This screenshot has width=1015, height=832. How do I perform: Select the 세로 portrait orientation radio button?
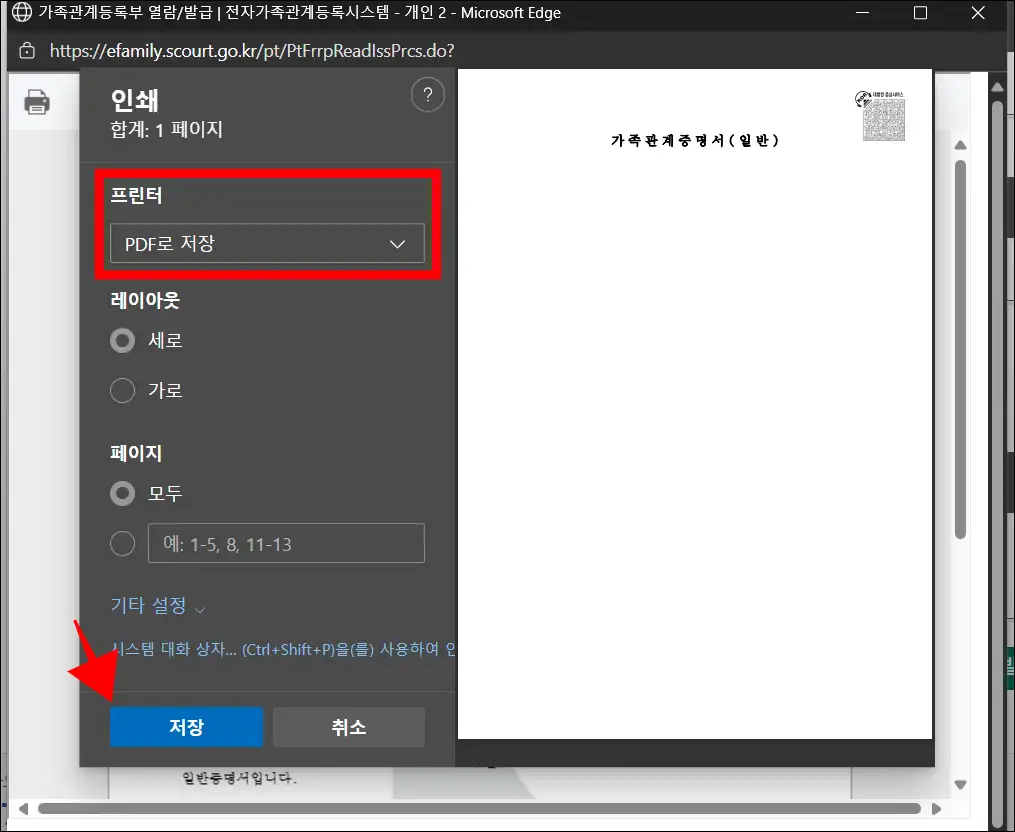point(120,340)
